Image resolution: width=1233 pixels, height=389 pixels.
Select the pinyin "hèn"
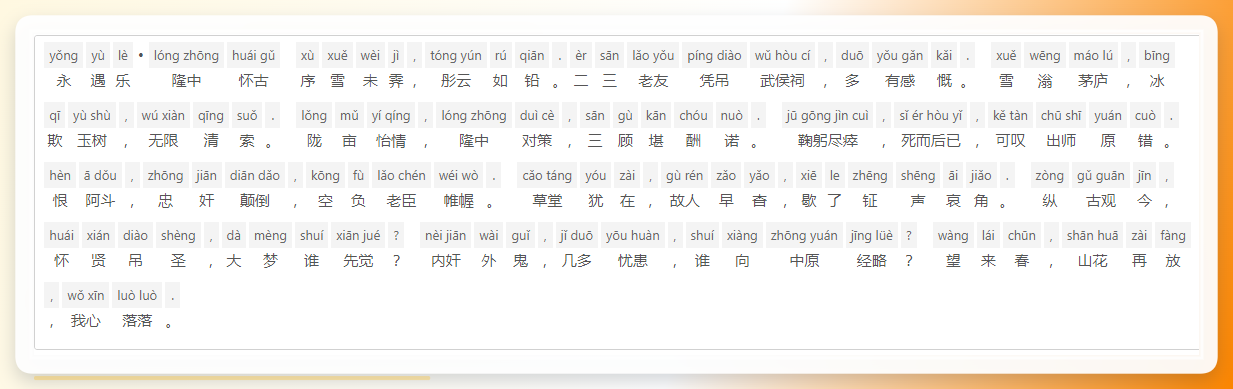point(60,176)
